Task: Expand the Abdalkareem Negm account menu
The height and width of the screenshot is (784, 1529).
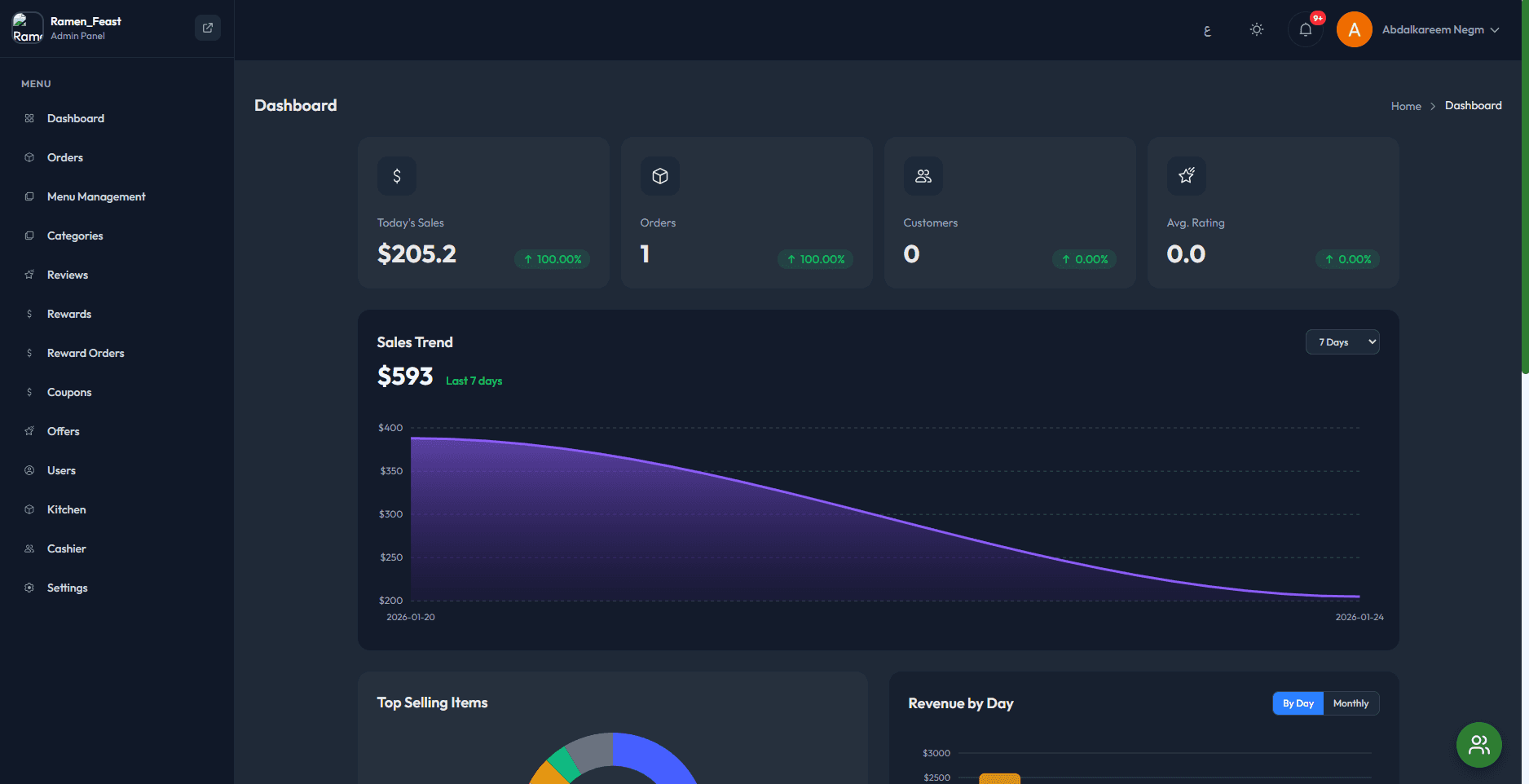Action: click(x=1440, y=29)
